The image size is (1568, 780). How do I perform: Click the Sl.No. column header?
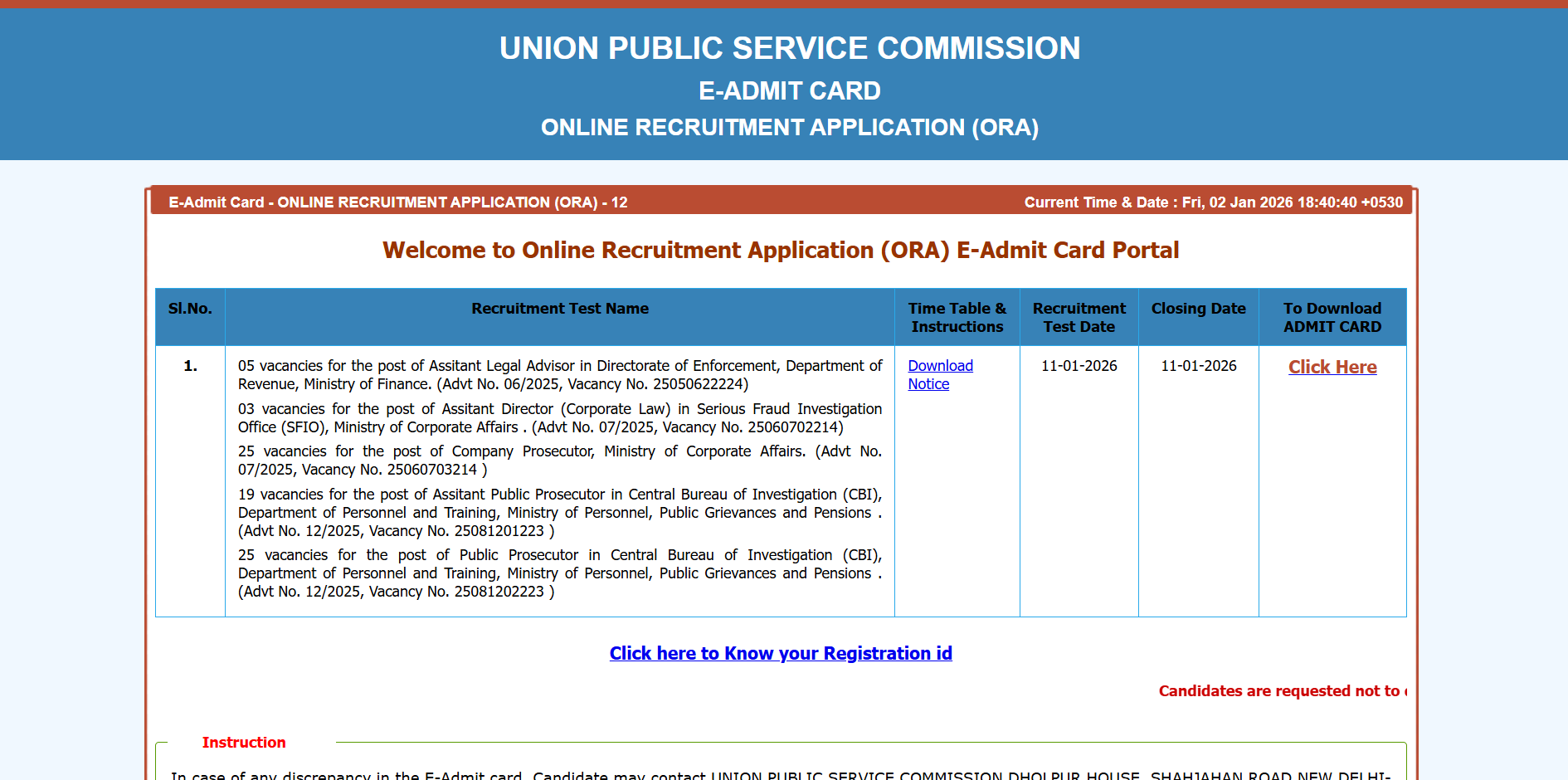[189, 308]
